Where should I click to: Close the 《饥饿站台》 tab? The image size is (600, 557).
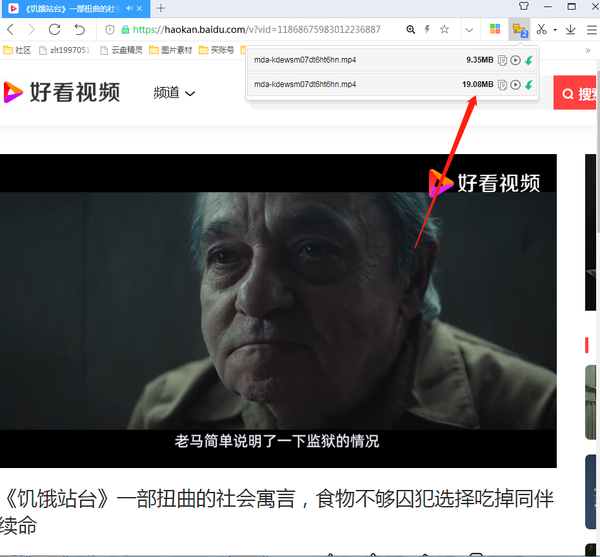140,8
